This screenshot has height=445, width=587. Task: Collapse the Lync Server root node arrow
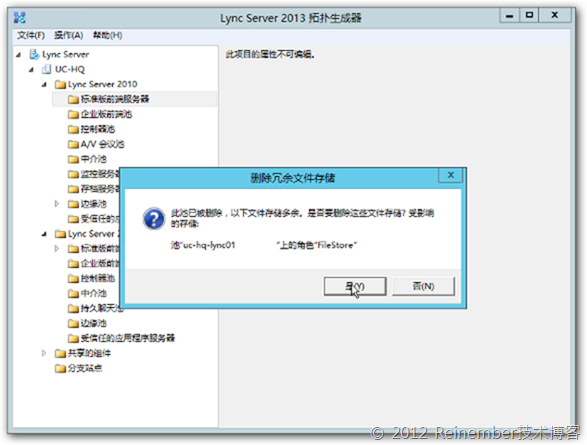(19, 55)
